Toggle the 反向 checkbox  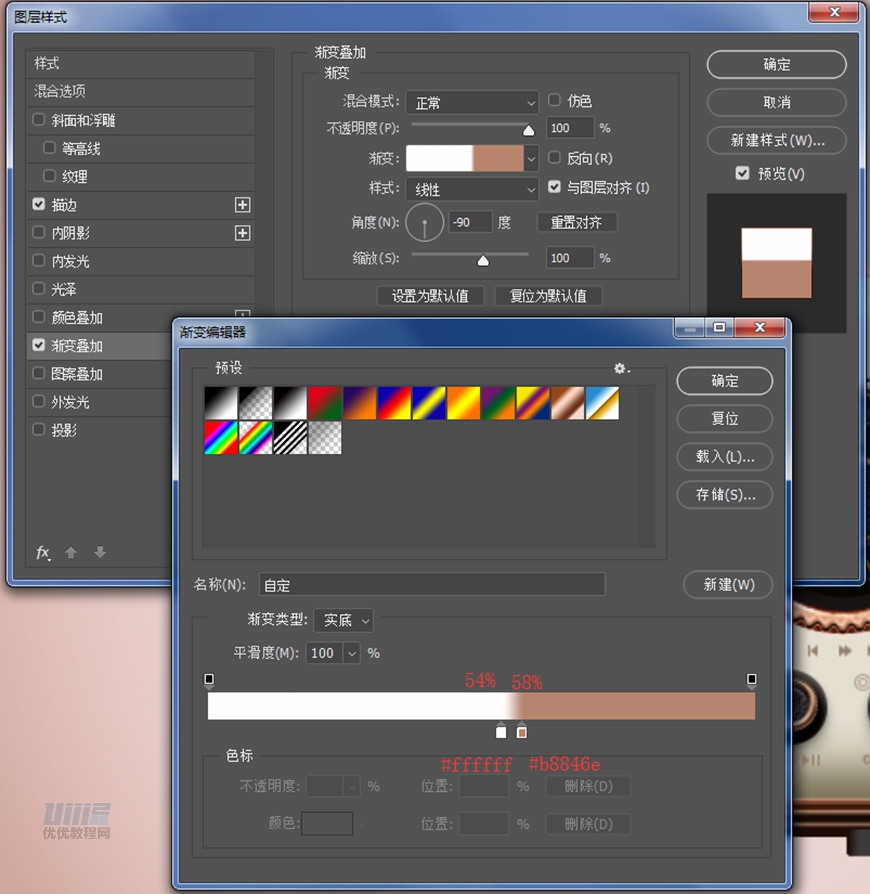(555, 158)
